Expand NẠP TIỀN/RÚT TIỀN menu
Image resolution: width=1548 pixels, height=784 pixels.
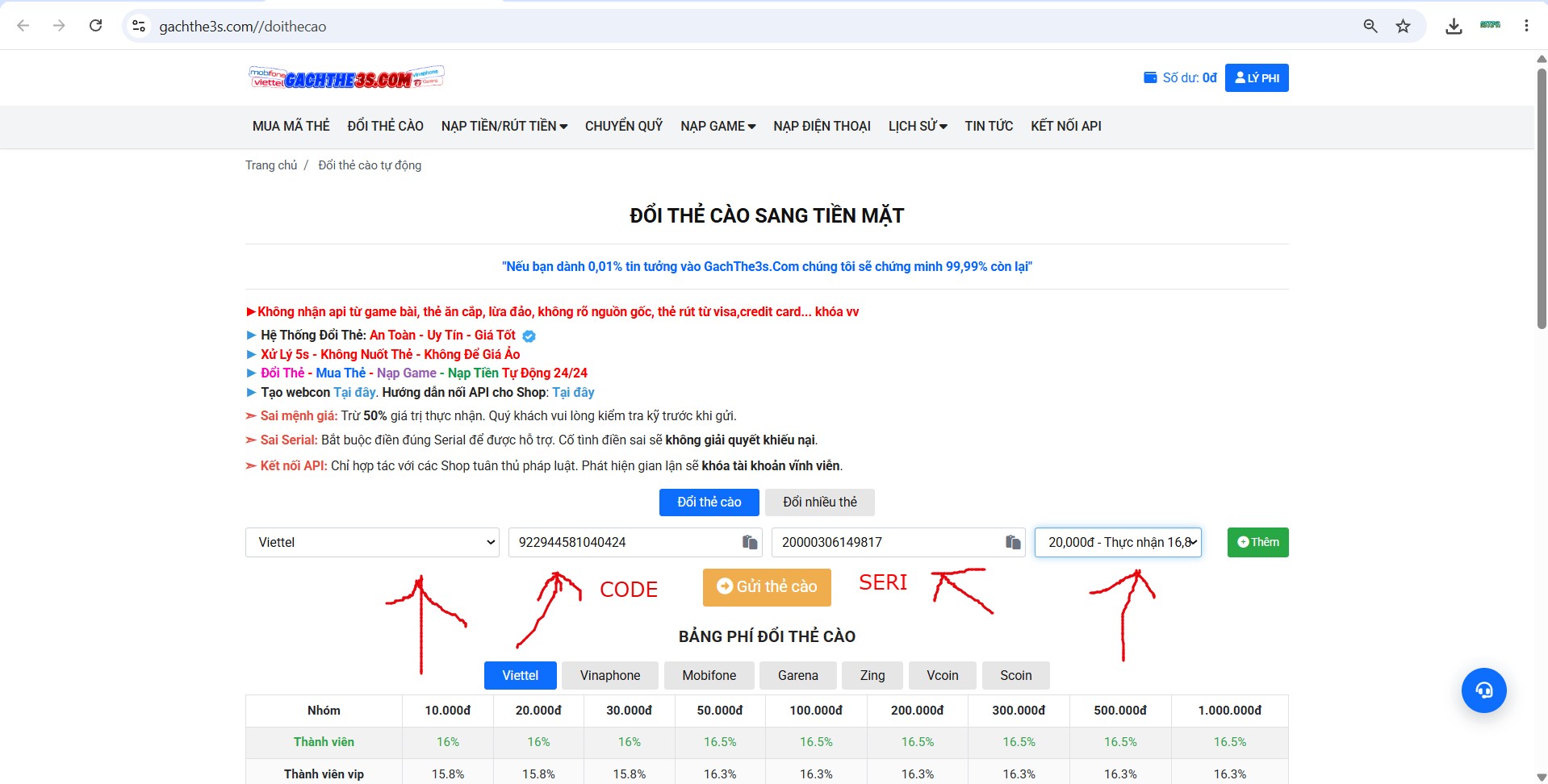pos(504,126)
